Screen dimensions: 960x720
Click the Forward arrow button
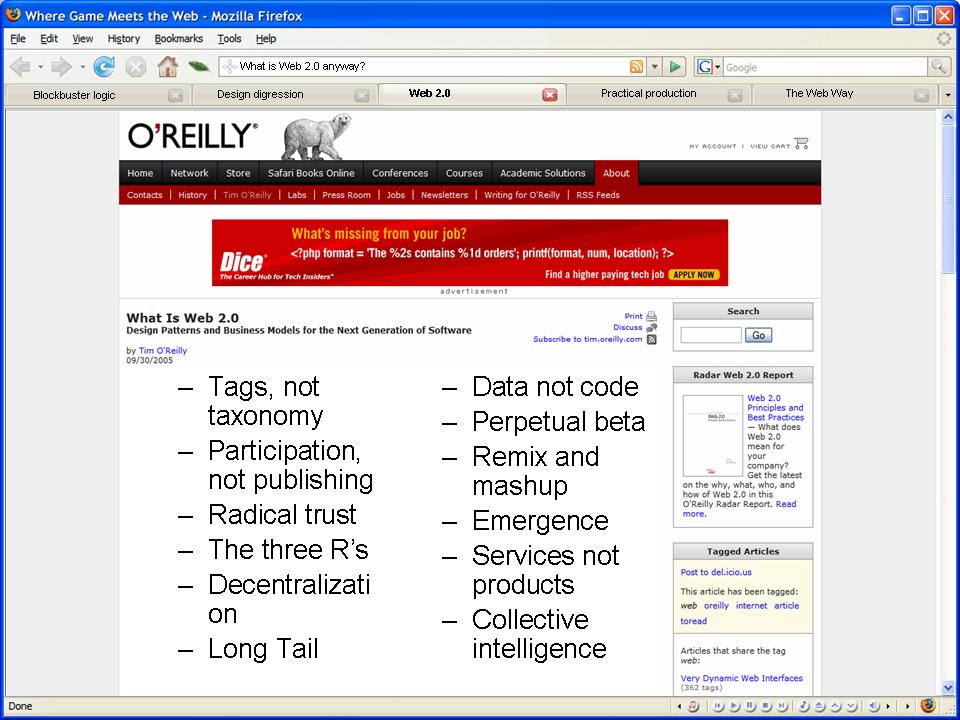tap(61, 67)
